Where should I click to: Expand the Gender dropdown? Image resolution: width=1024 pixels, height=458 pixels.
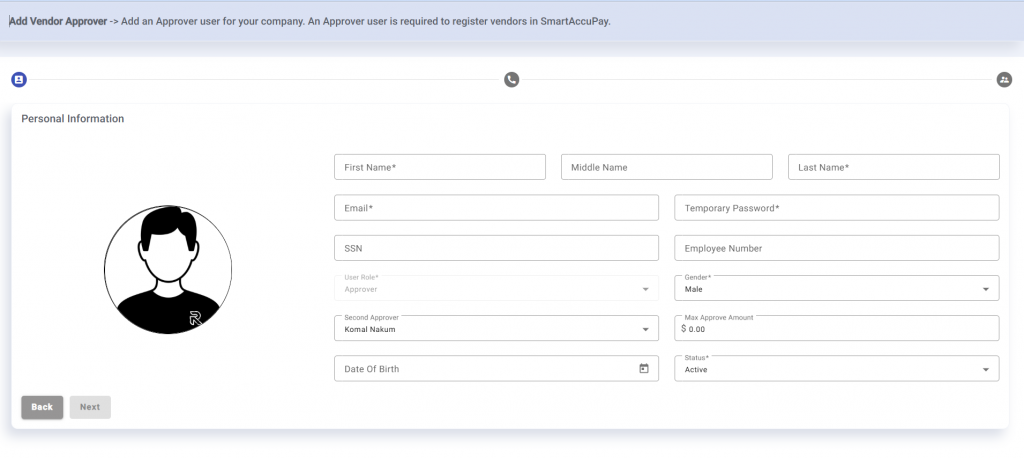(x=836, y=288)
